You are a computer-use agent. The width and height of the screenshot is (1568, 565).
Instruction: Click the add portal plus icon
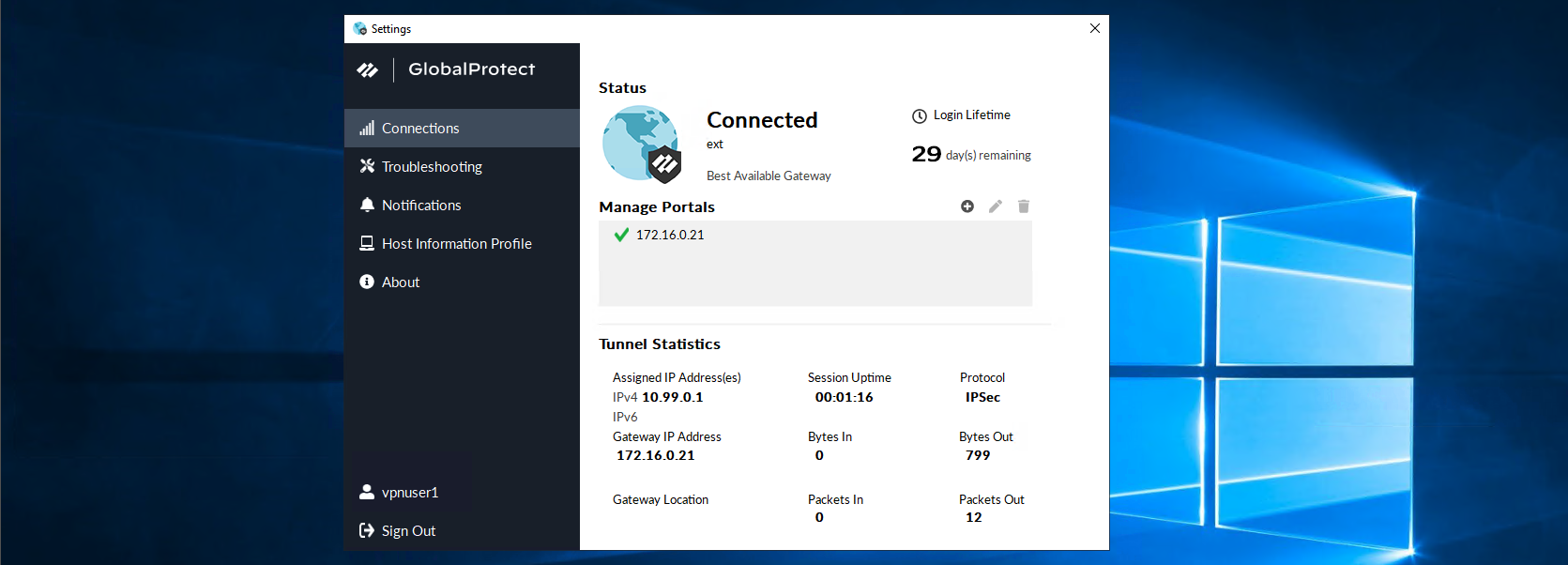[x=967, y=206]
